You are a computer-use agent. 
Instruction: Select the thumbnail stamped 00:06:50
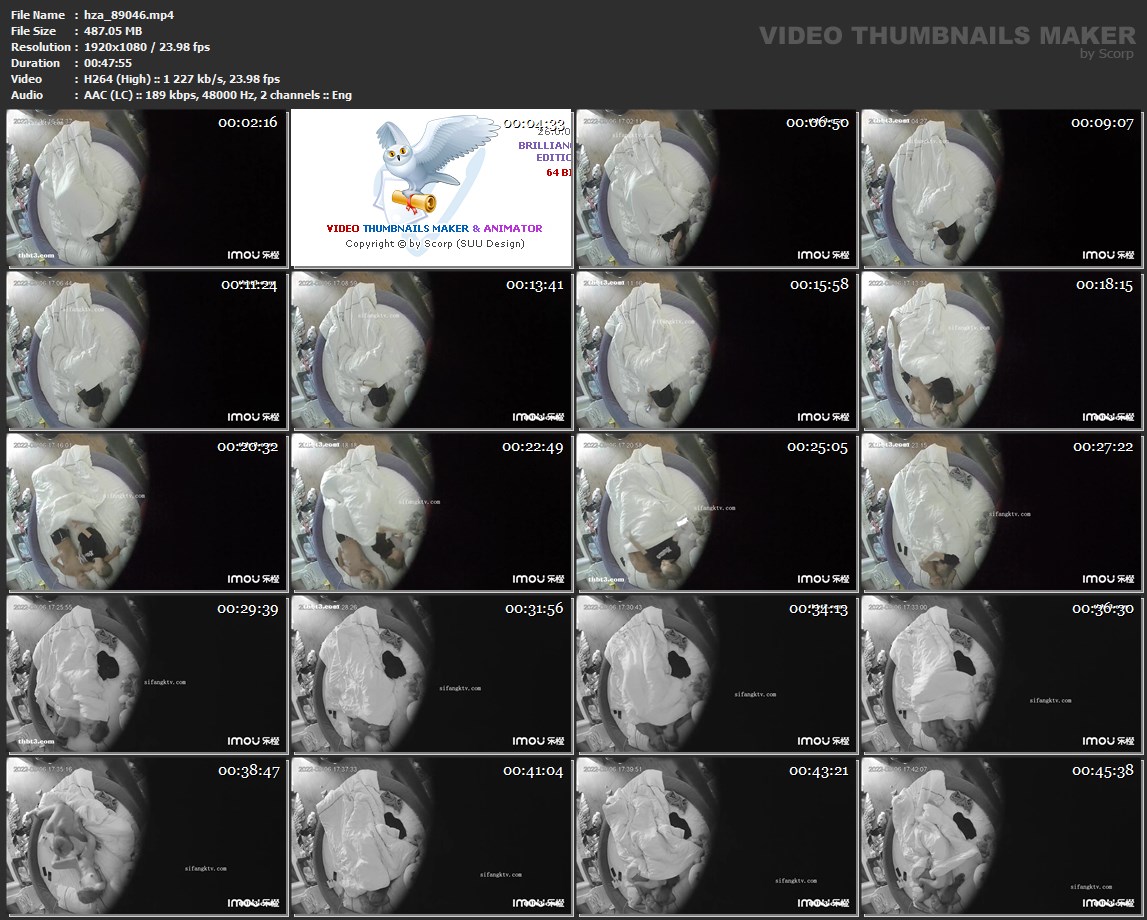(x=716, y=188)
